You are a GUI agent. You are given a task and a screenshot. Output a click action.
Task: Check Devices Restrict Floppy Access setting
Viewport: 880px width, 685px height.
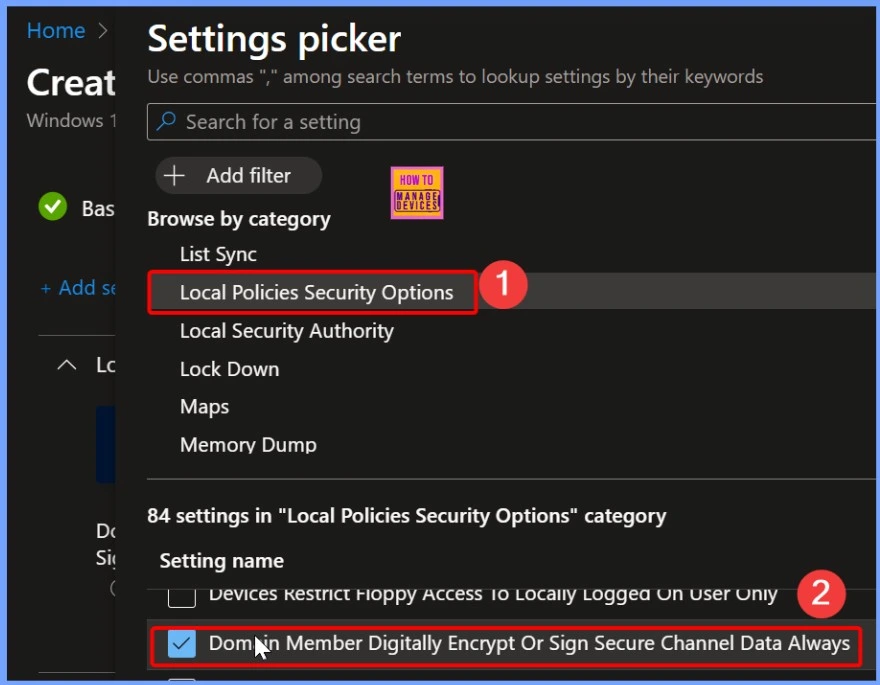(x=181, y=596)
